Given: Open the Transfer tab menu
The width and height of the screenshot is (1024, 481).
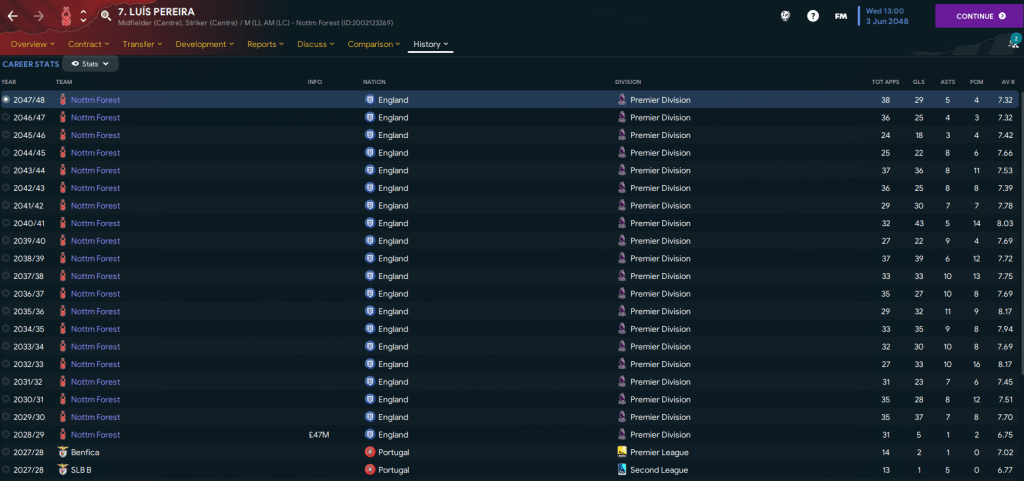Looking at the screenshot, I should 145,45.
